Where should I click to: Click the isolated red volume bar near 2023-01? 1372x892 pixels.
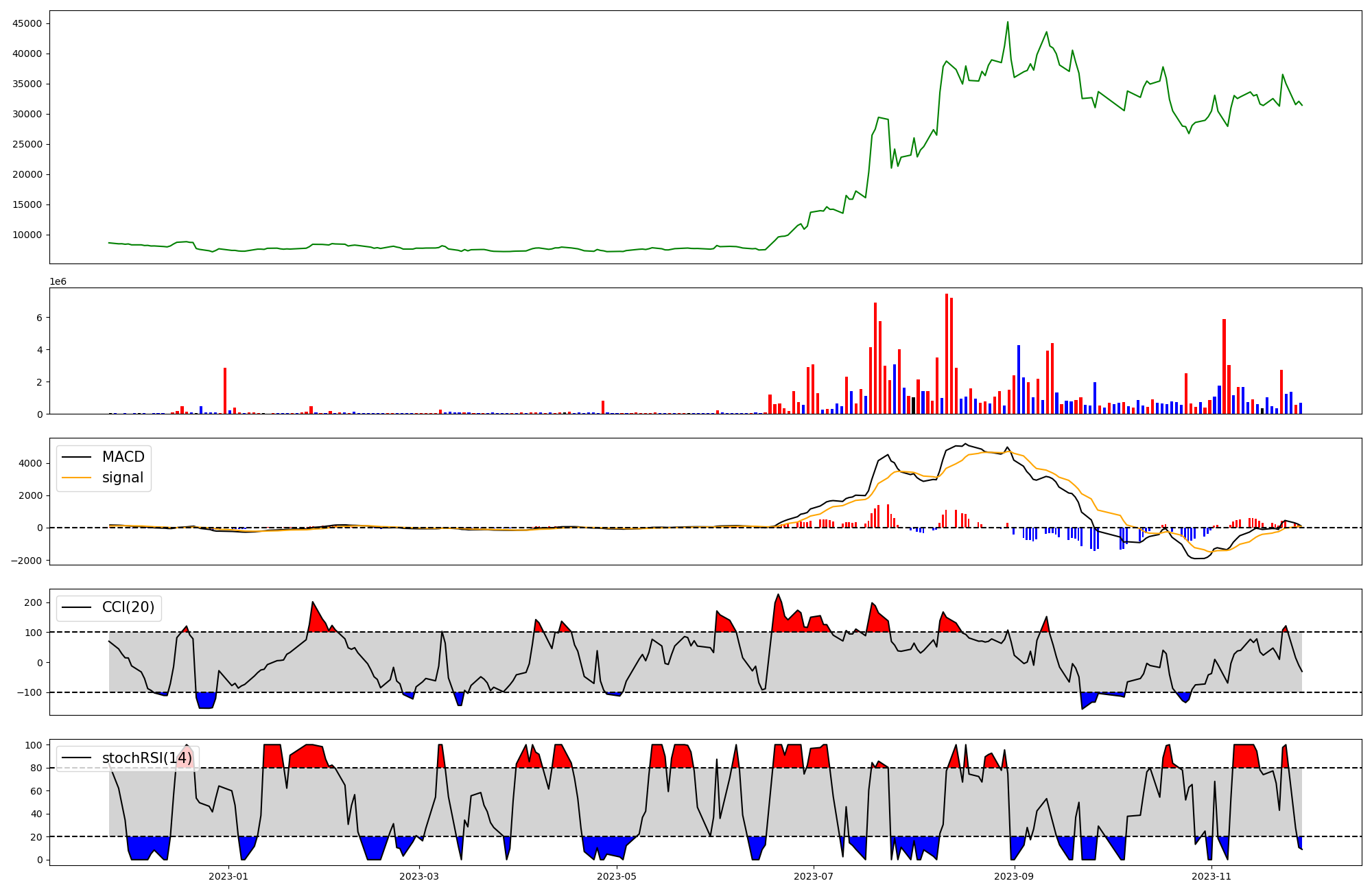coord(225,391)
